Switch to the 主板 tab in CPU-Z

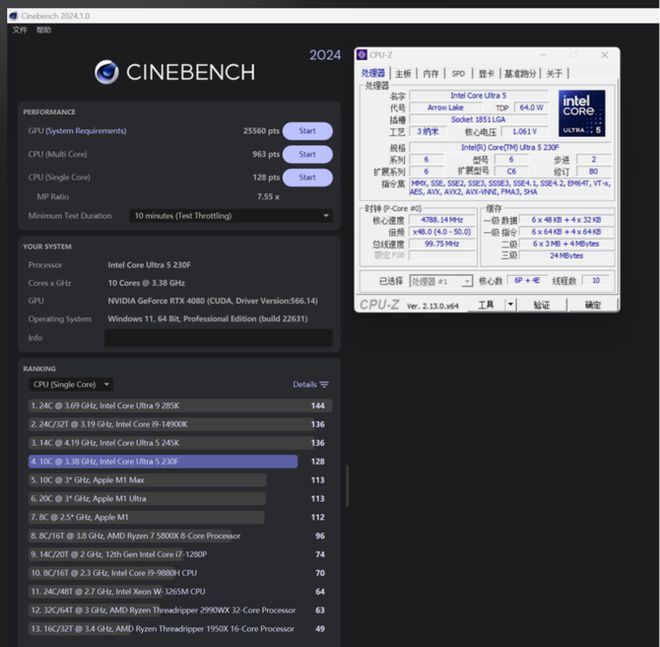pyautogui.click(x=402, y=73)
